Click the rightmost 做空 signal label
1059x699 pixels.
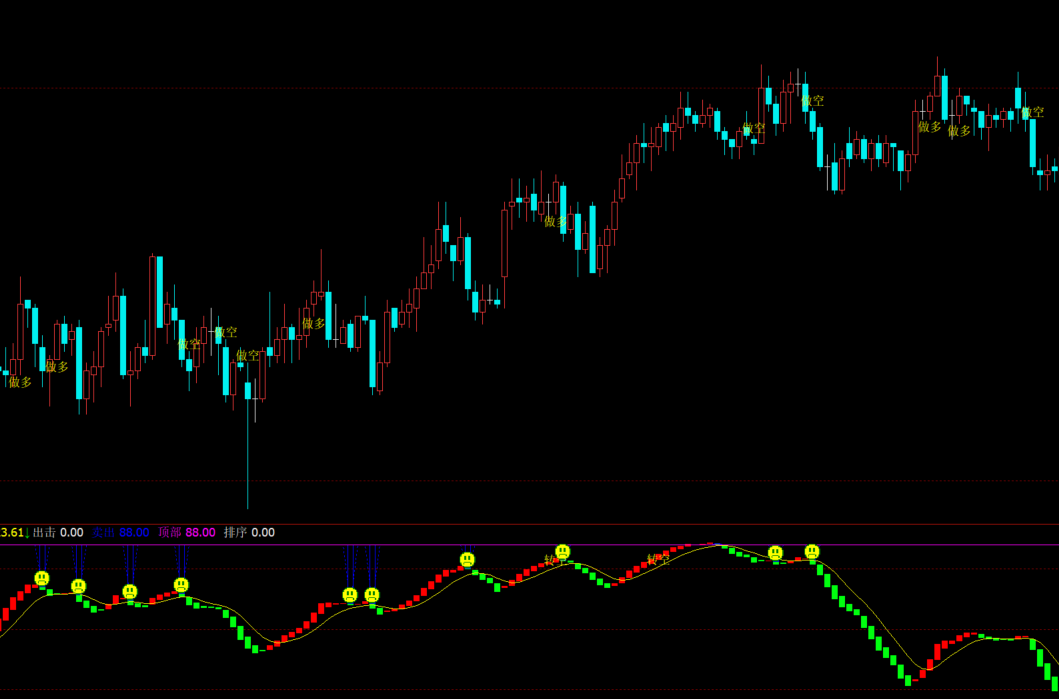point(1032,113)
